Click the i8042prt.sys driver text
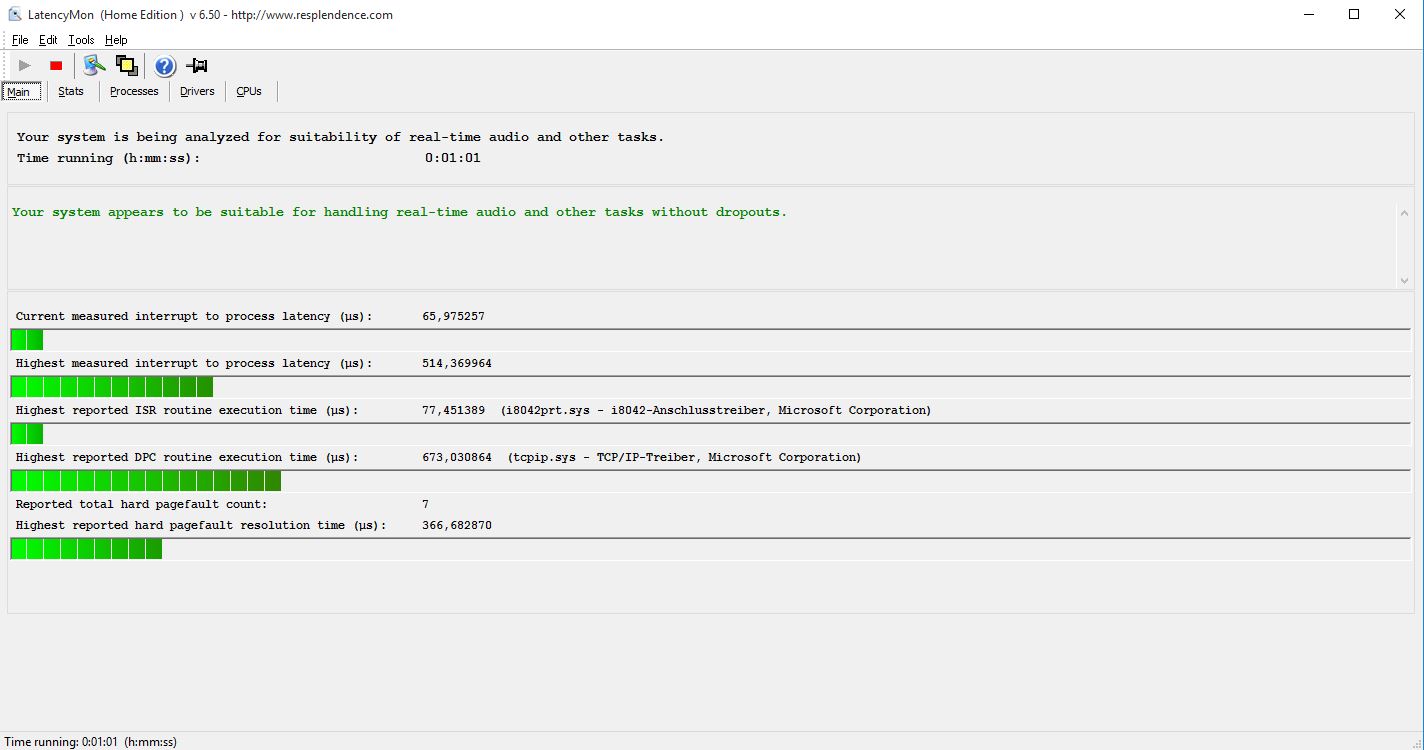The height and width of the screenshot is (750, 1424). pos(716,410)
